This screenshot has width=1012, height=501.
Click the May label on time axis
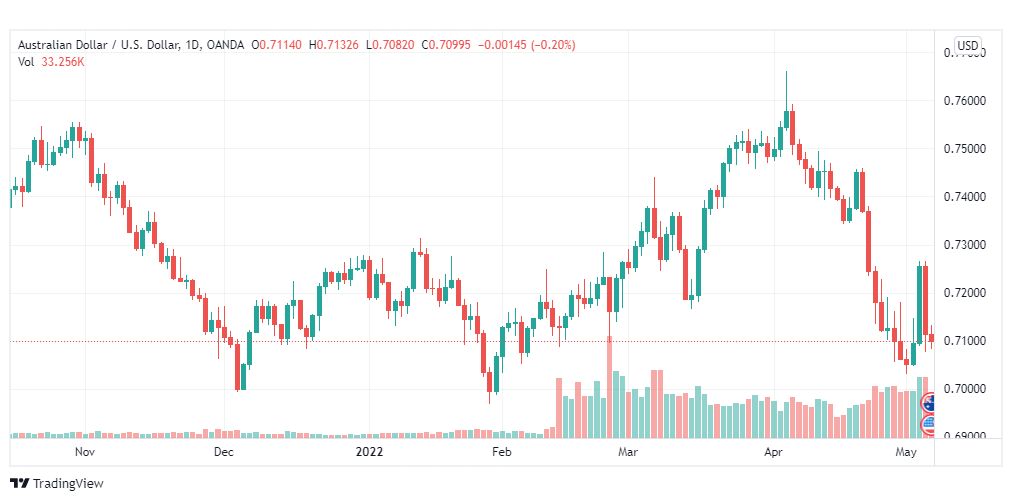click(x=907, y=452)
